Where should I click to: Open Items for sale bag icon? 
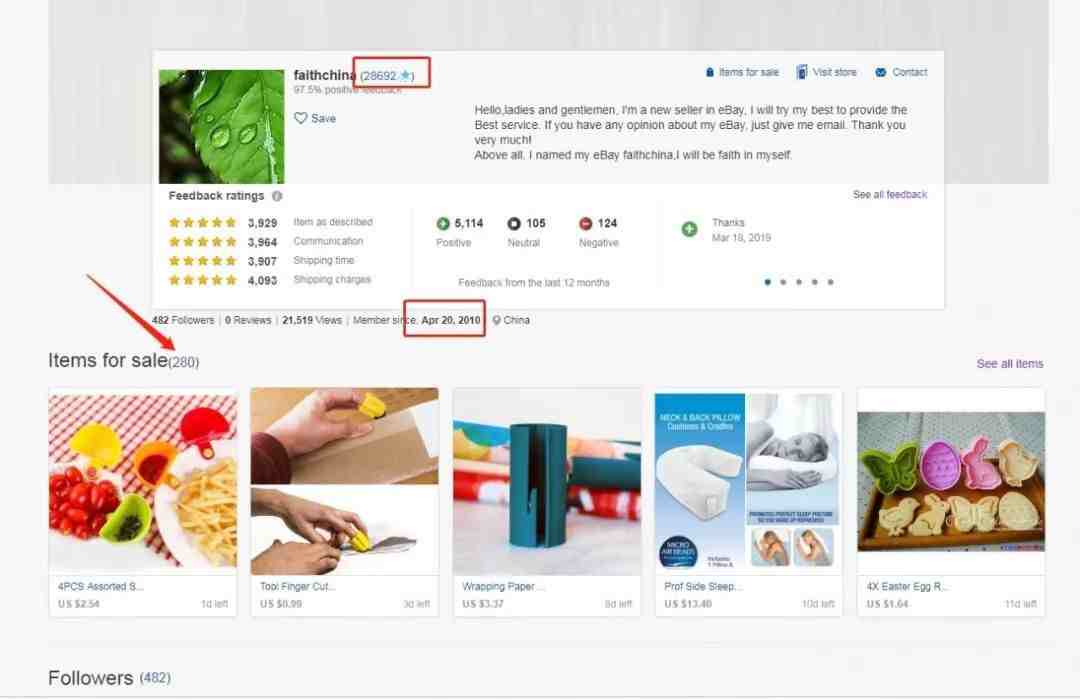coord(709,72)
